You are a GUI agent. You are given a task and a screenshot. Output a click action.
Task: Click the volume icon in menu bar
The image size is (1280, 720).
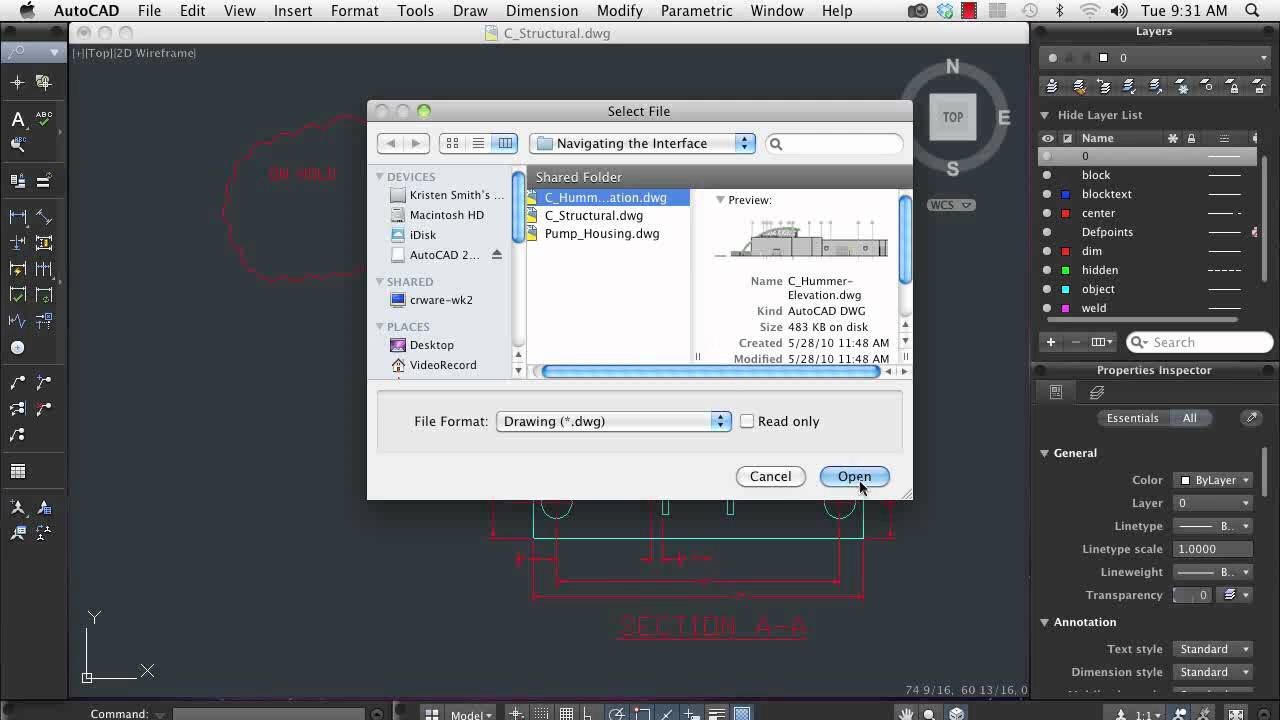coord(1120,11)
